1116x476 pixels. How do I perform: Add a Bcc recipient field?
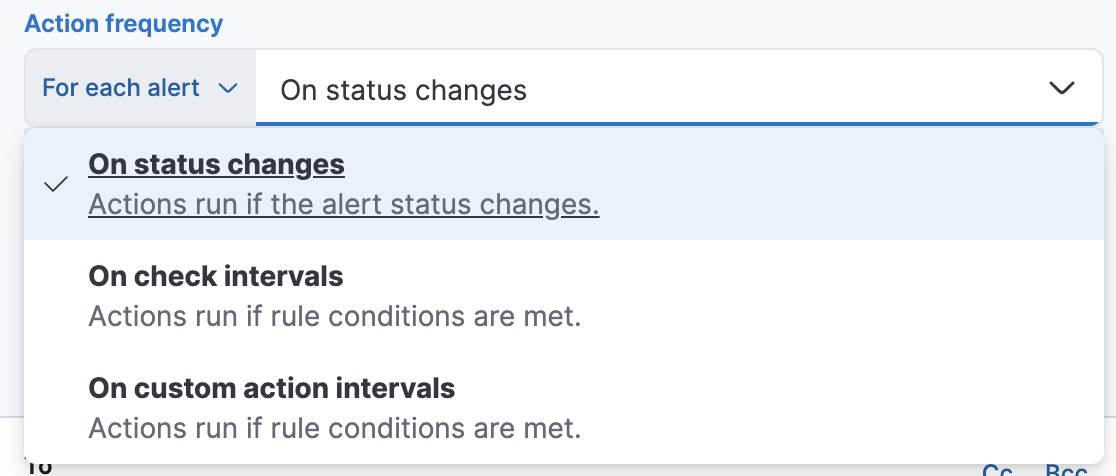[1066, 470]
